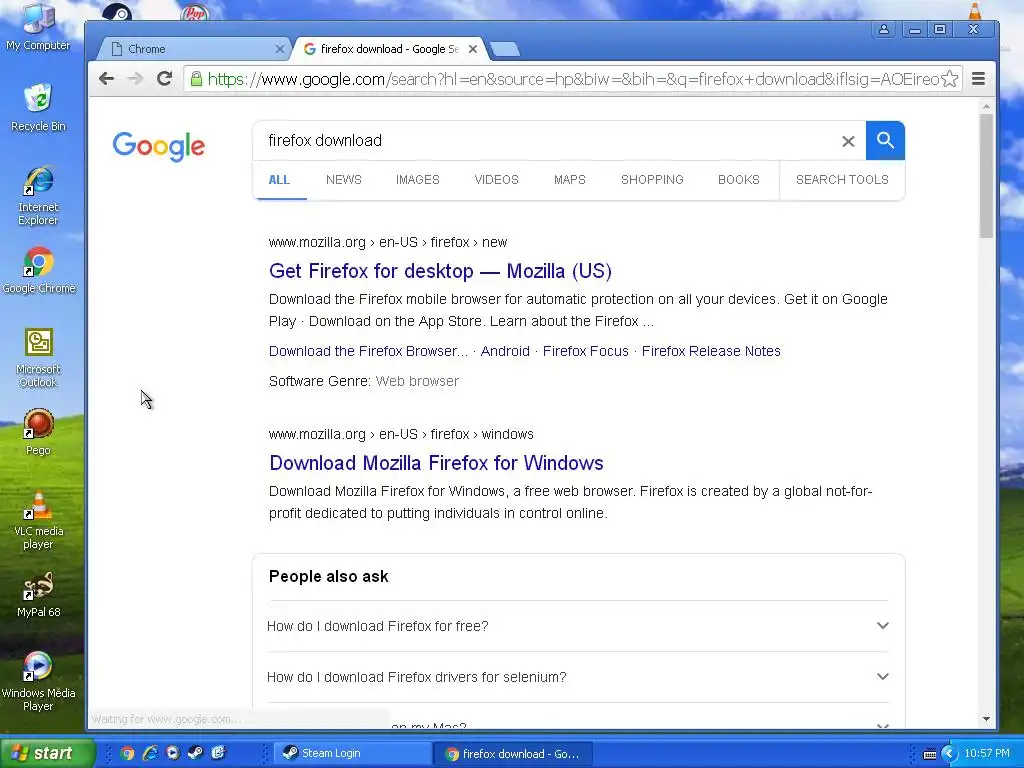Click the blue magnifier search button

pyautogui.click(x=885, y=140)
